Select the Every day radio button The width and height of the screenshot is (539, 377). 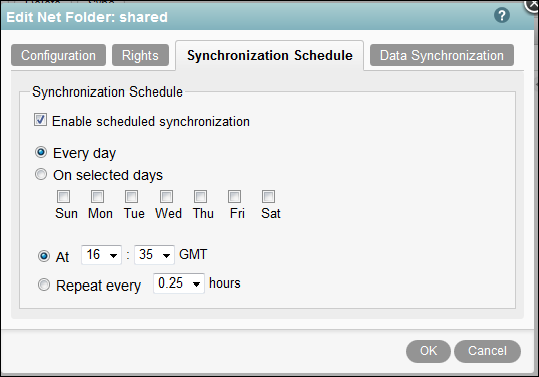pyautogui.click(x=41, y=152)
